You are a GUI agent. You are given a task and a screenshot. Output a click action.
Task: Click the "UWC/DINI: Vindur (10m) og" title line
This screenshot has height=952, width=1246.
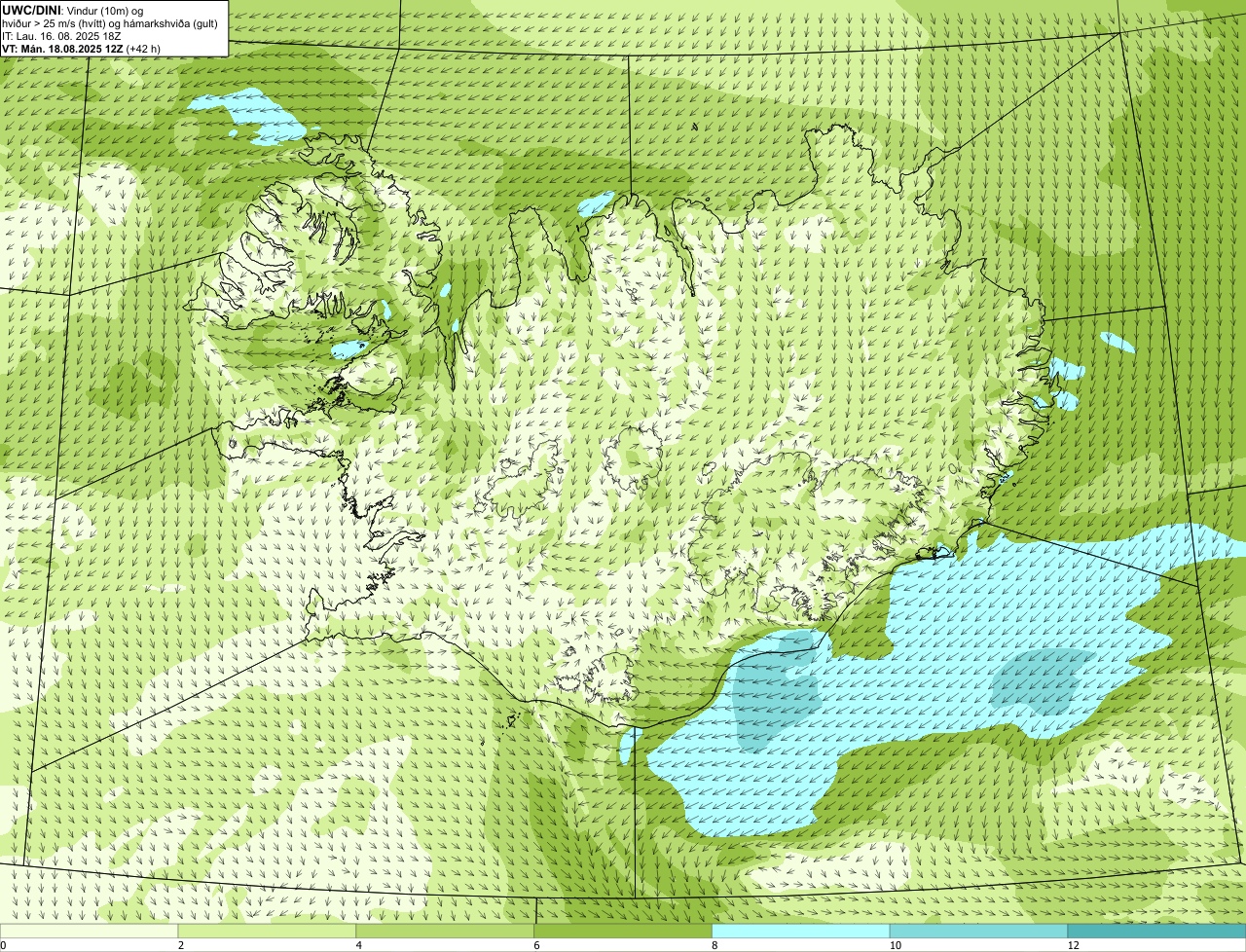72,11
